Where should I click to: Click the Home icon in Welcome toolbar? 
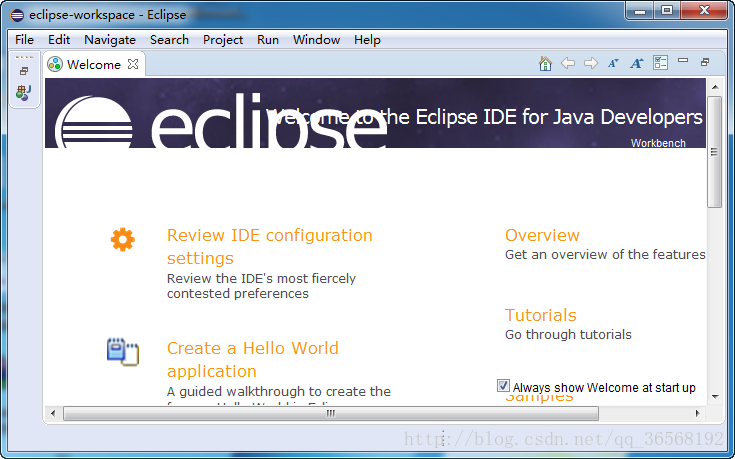tap(545, 63)
